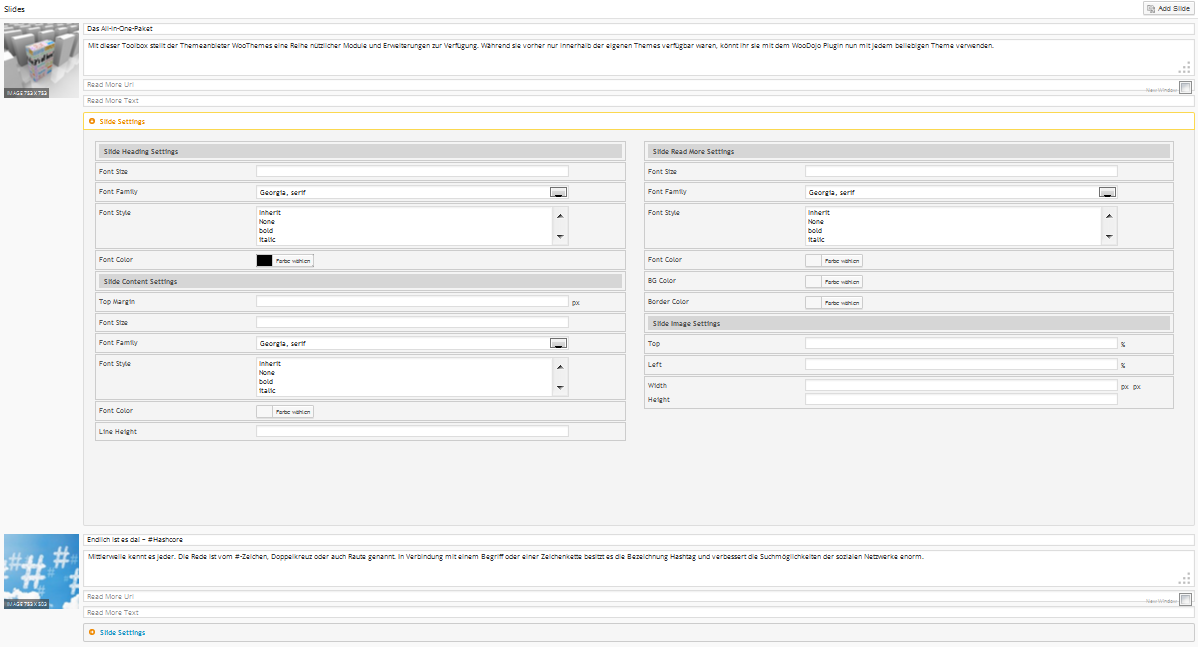The image size is (1198, 647).
Task: Click the Hashcore slide hashtag thumbnail
Action: (40, 571)
